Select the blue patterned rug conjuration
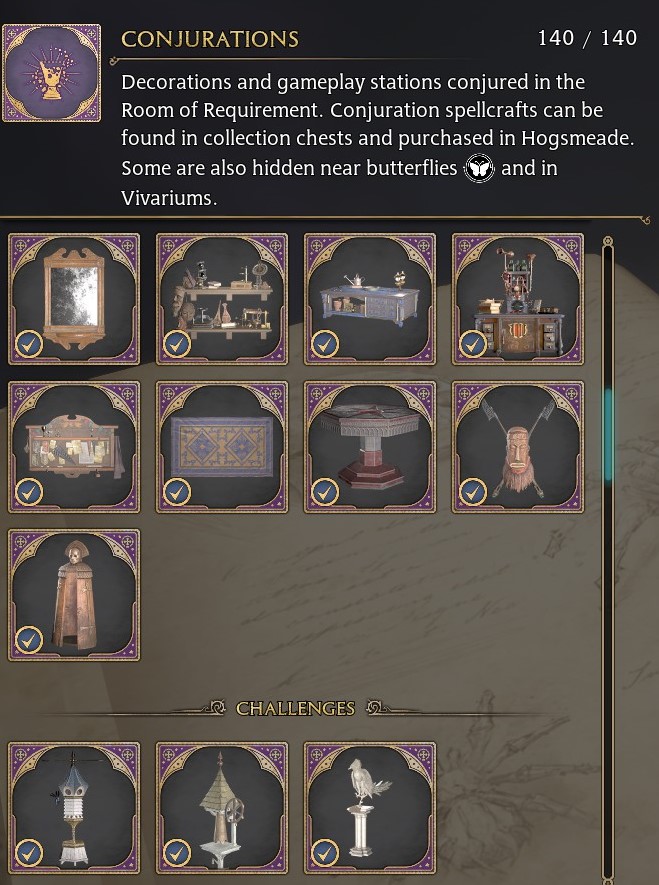Viewport: 659px width, 885px height. coord(222,447)
